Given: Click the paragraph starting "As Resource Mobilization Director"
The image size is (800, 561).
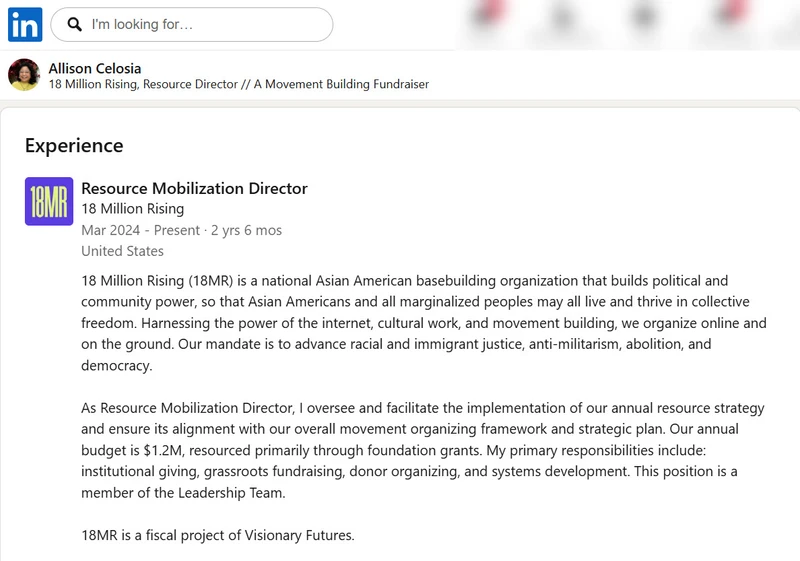Looking at the screenshot, I should coord(423,450).
